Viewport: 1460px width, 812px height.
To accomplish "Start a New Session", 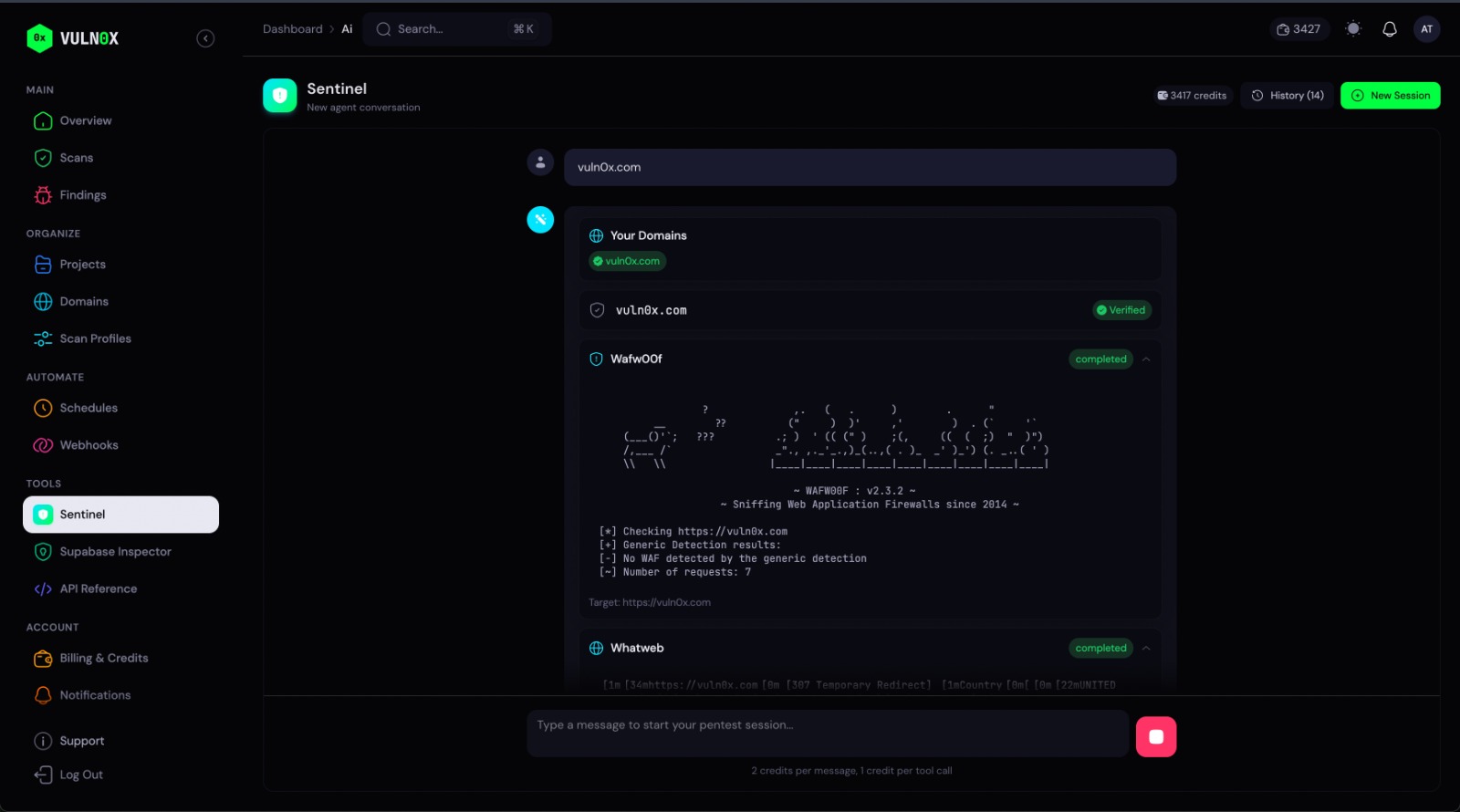I will pos(1390,96).
